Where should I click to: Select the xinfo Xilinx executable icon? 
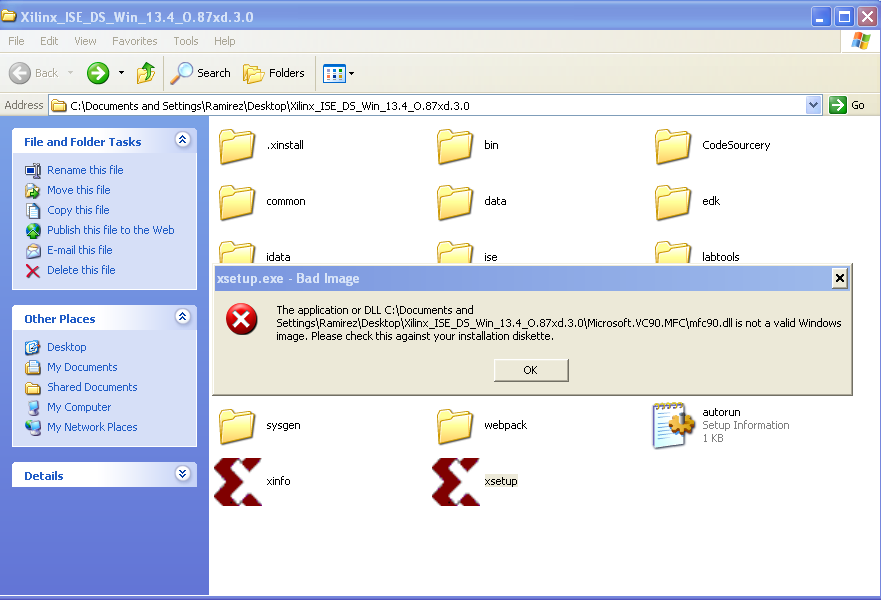click(238, 481)
